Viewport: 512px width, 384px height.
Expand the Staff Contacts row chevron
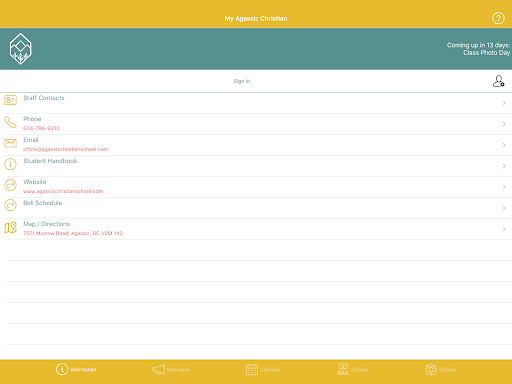tap(504, 103)
